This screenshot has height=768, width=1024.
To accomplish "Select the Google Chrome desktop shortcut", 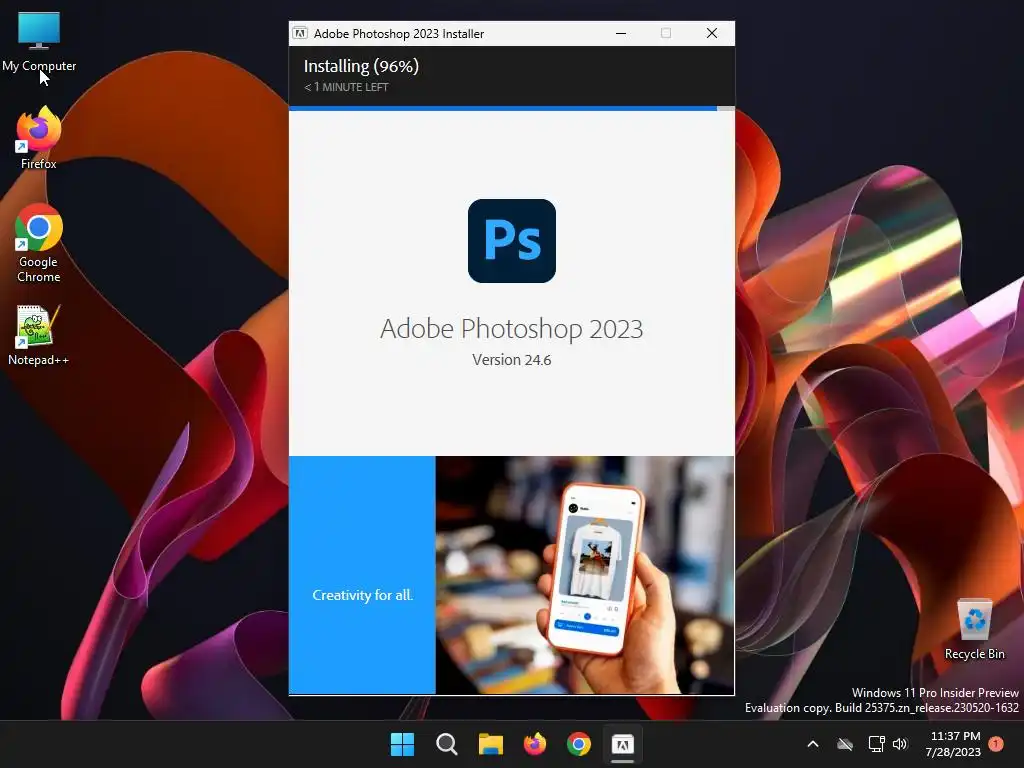I will (39, 243).
